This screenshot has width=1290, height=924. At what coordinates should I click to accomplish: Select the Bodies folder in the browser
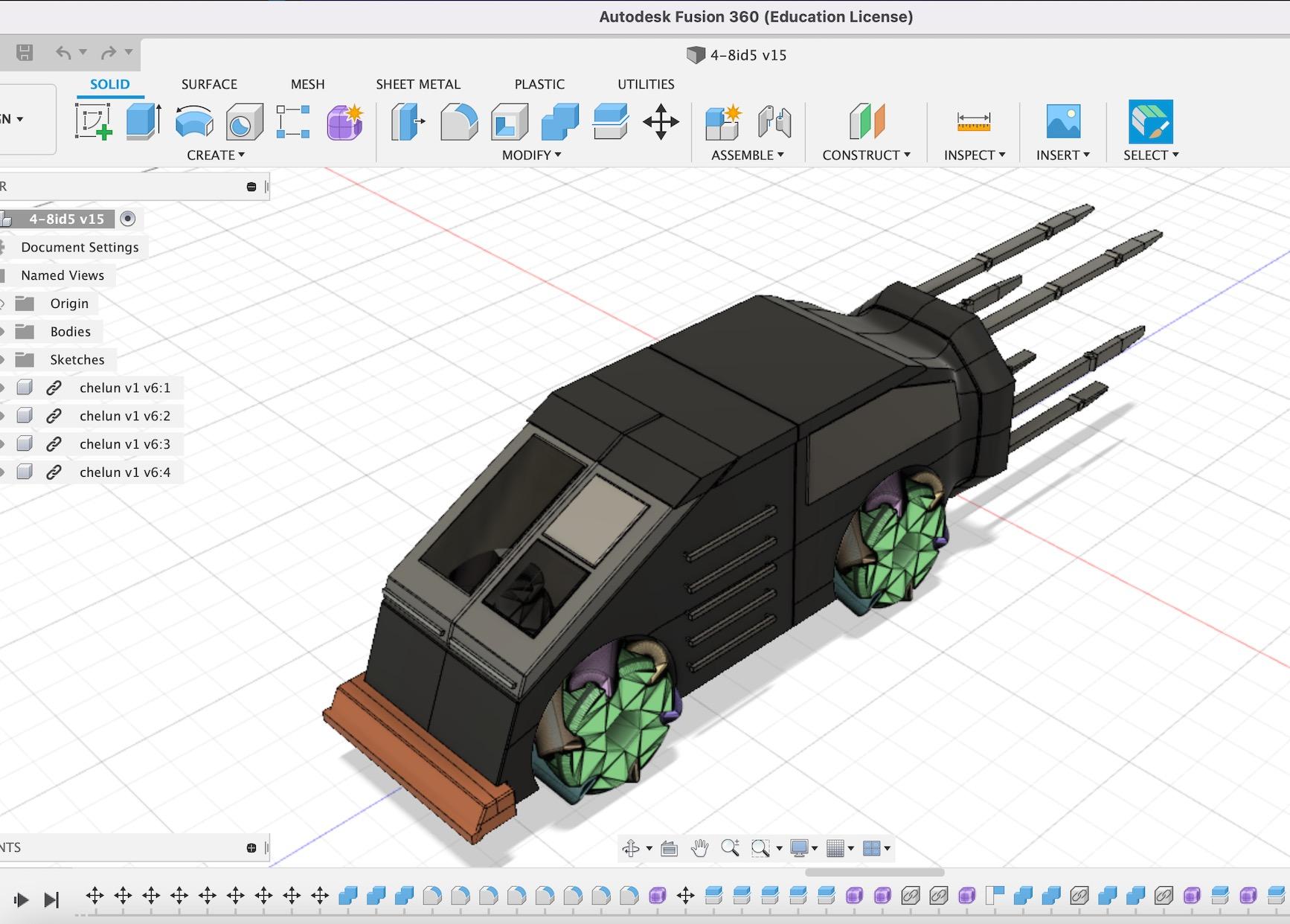coord(71,332)
